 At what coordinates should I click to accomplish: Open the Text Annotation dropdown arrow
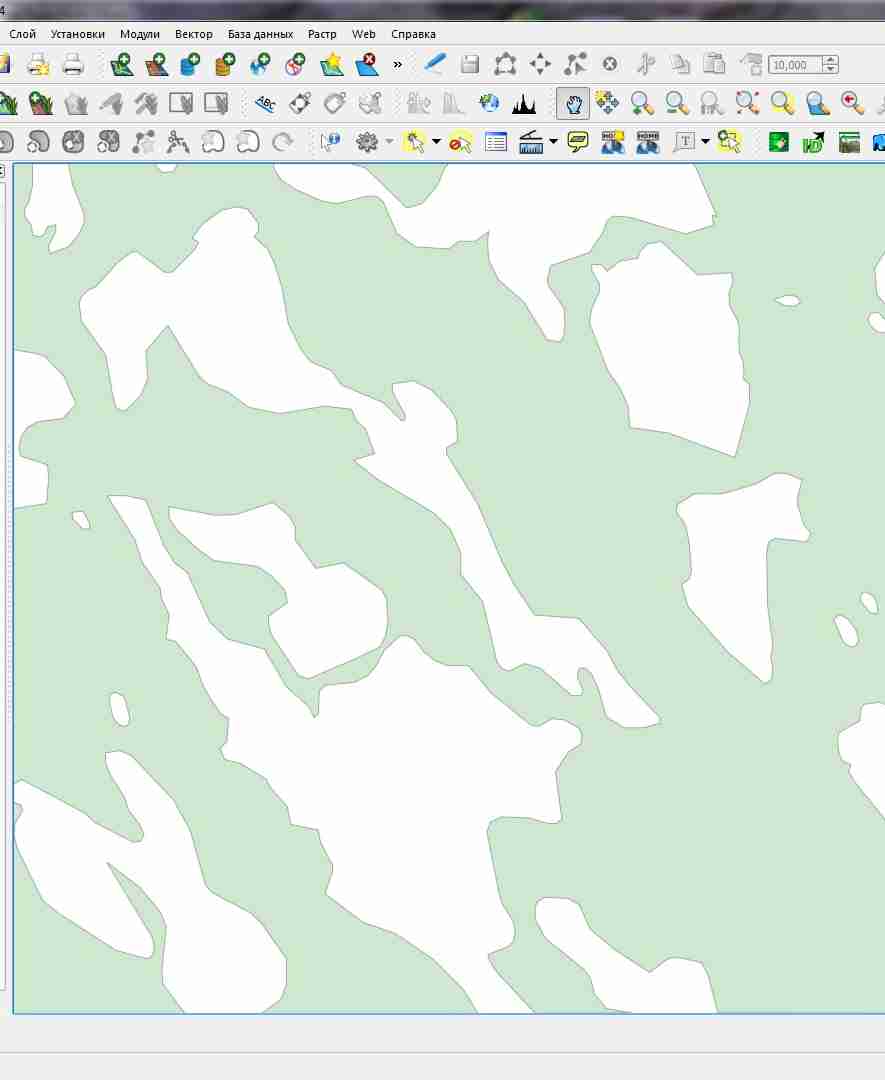coord(705,142)
